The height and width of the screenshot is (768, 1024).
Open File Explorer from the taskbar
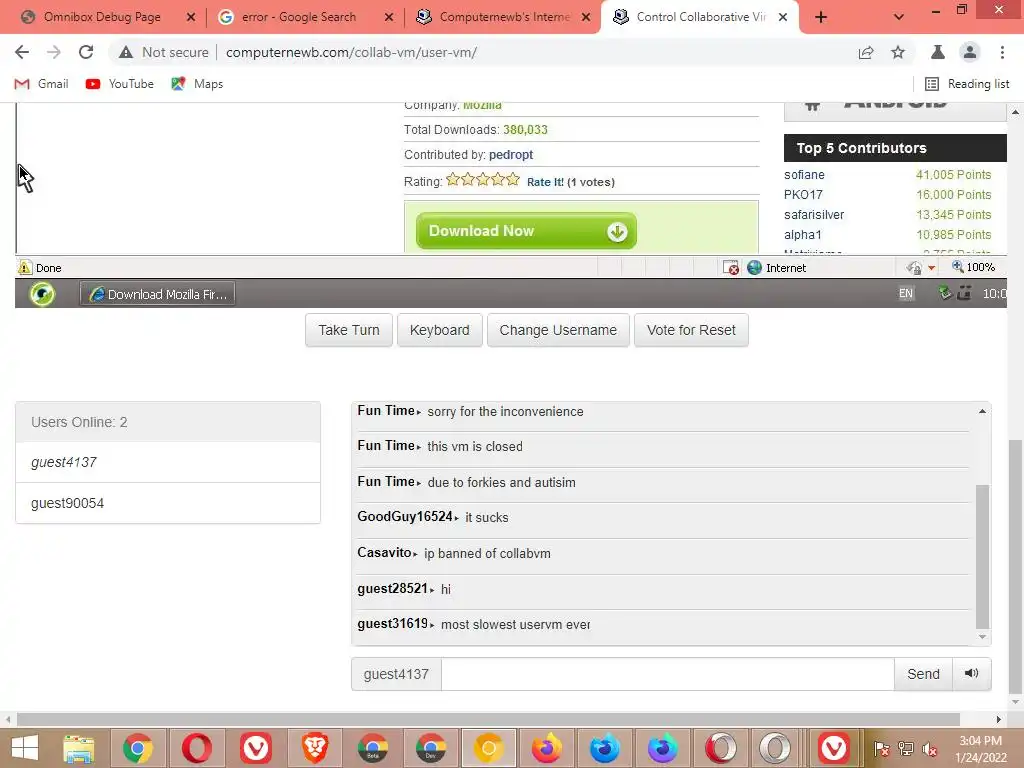[78, 748]
